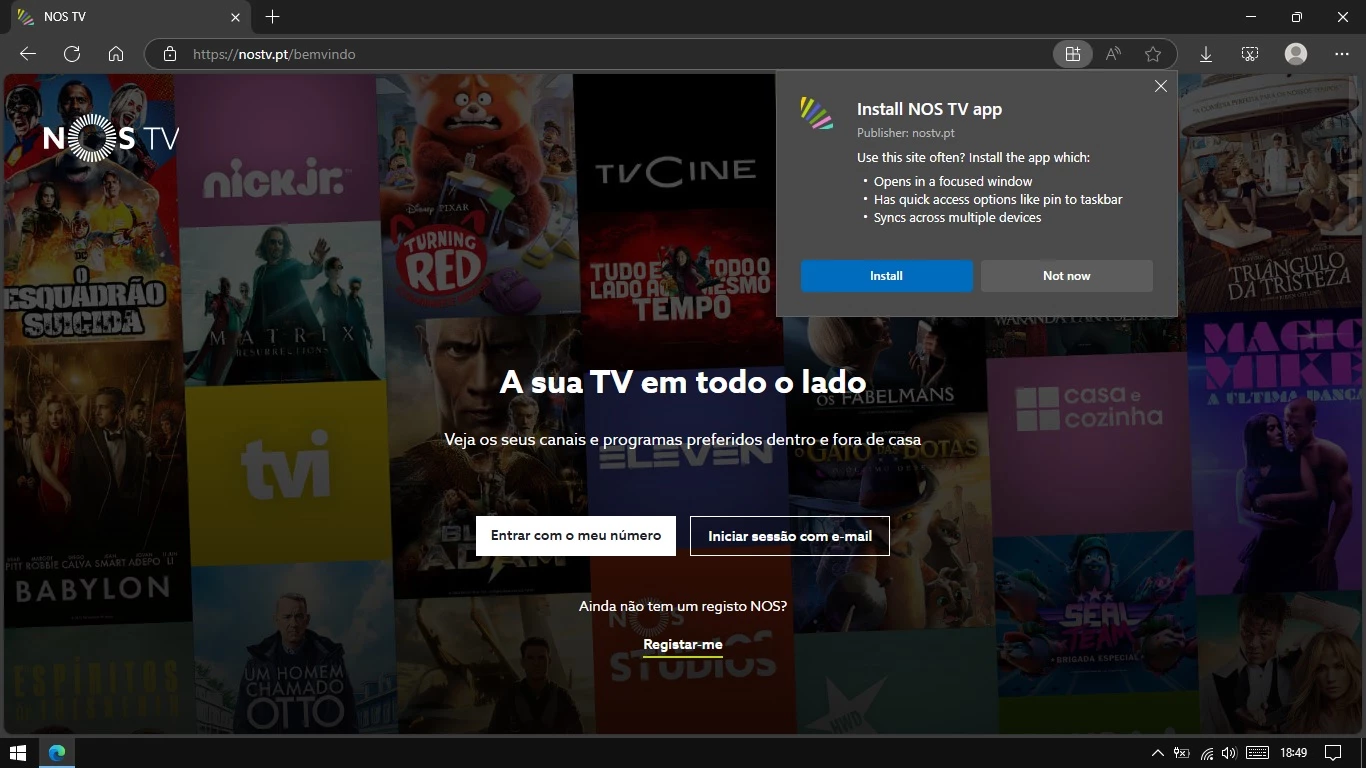Open the clock showing 18:49
1366x768 pixels.
[1293, 753]
